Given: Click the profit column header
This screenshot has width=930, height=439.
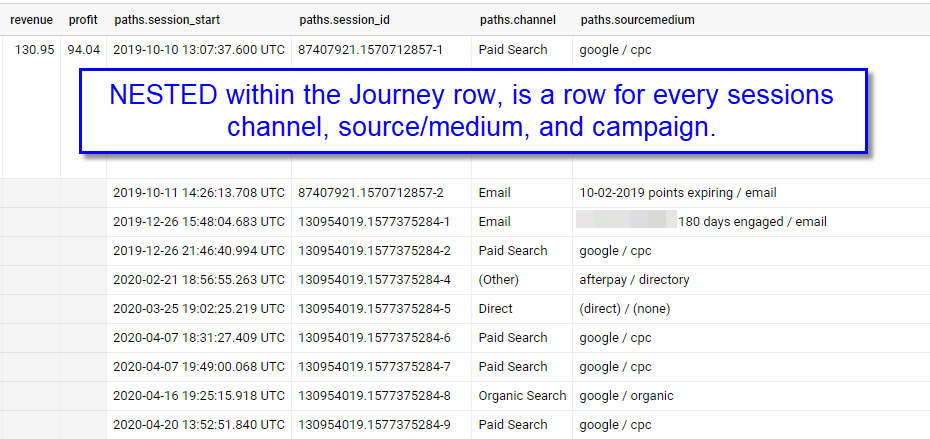Looking at the screenshot, I should pos(83,20).
